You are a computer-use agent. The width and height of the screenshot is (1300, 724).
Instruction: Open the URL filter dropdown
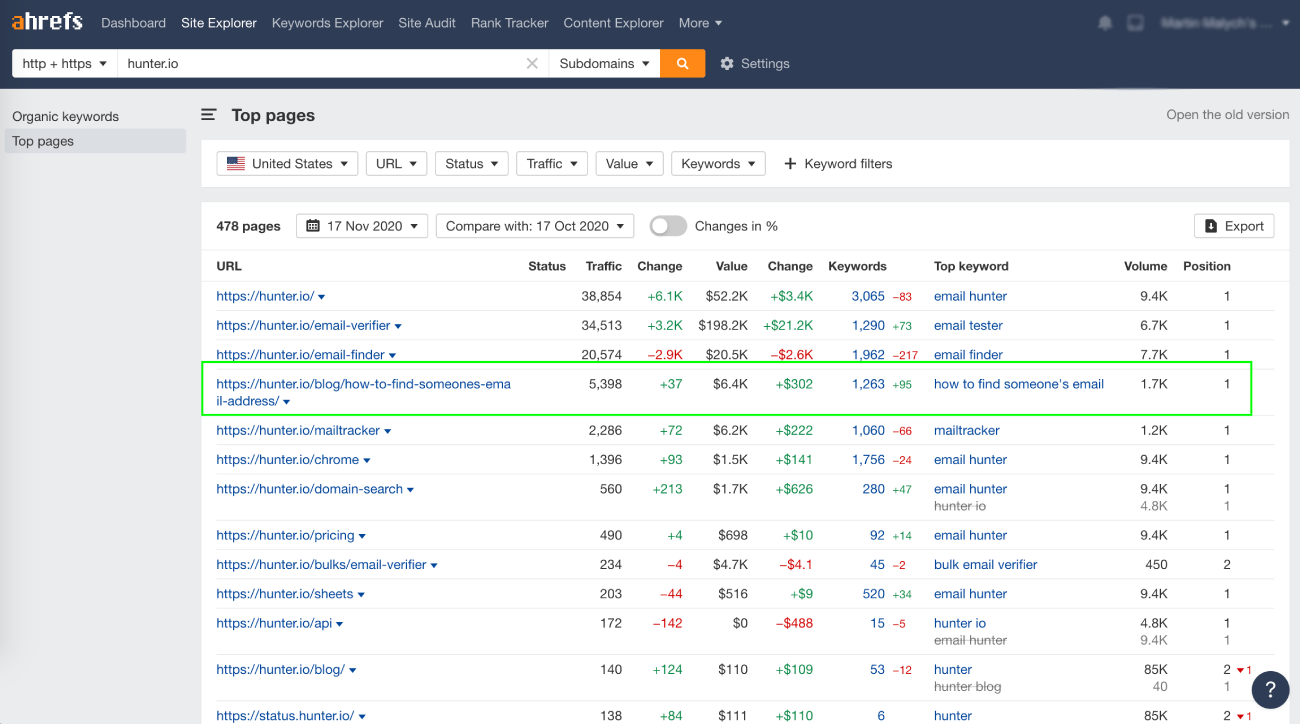click(396, 164)
